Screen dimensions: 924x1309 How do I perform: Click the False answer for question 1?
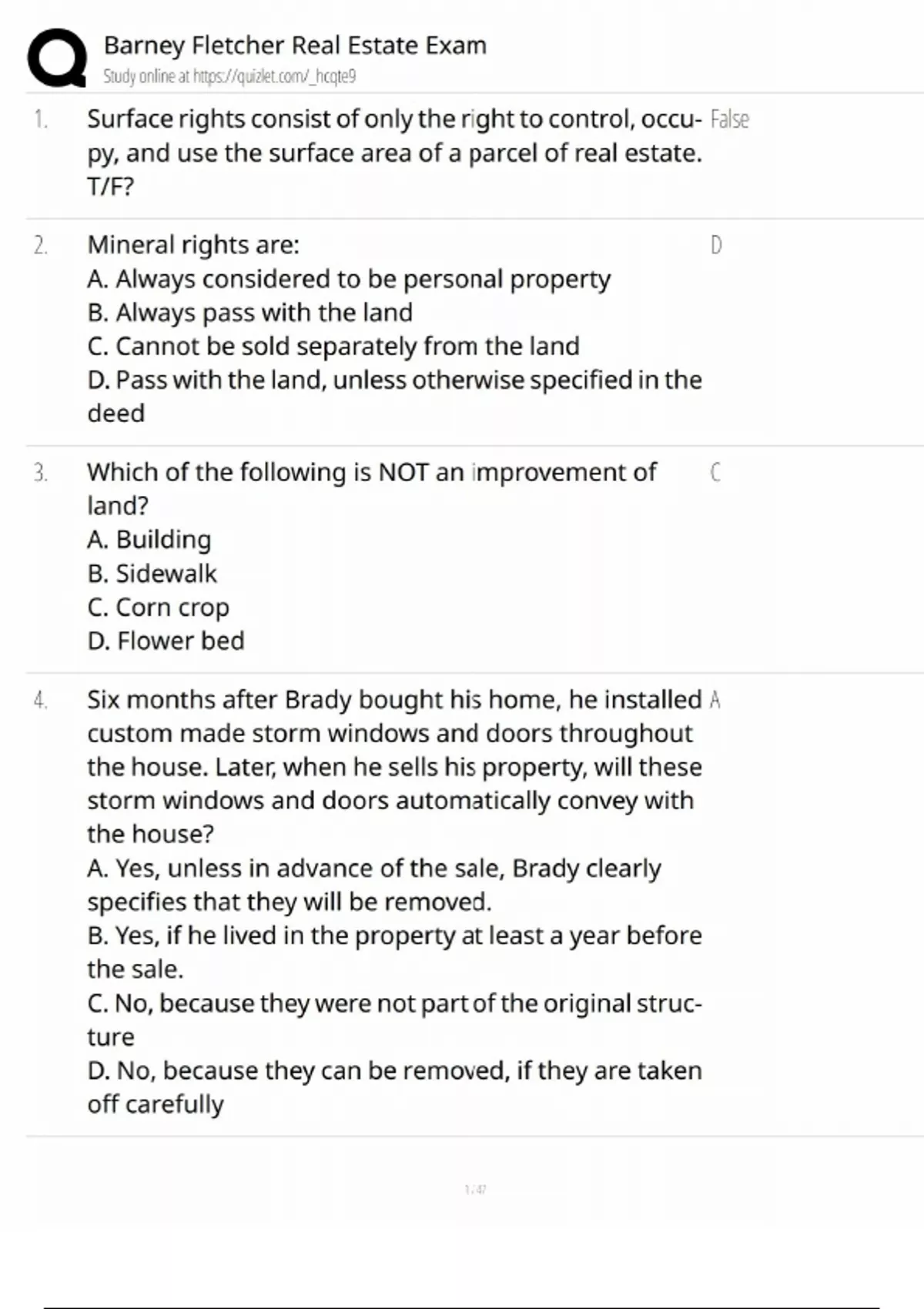pyautogui.click(x=729, y=119)
